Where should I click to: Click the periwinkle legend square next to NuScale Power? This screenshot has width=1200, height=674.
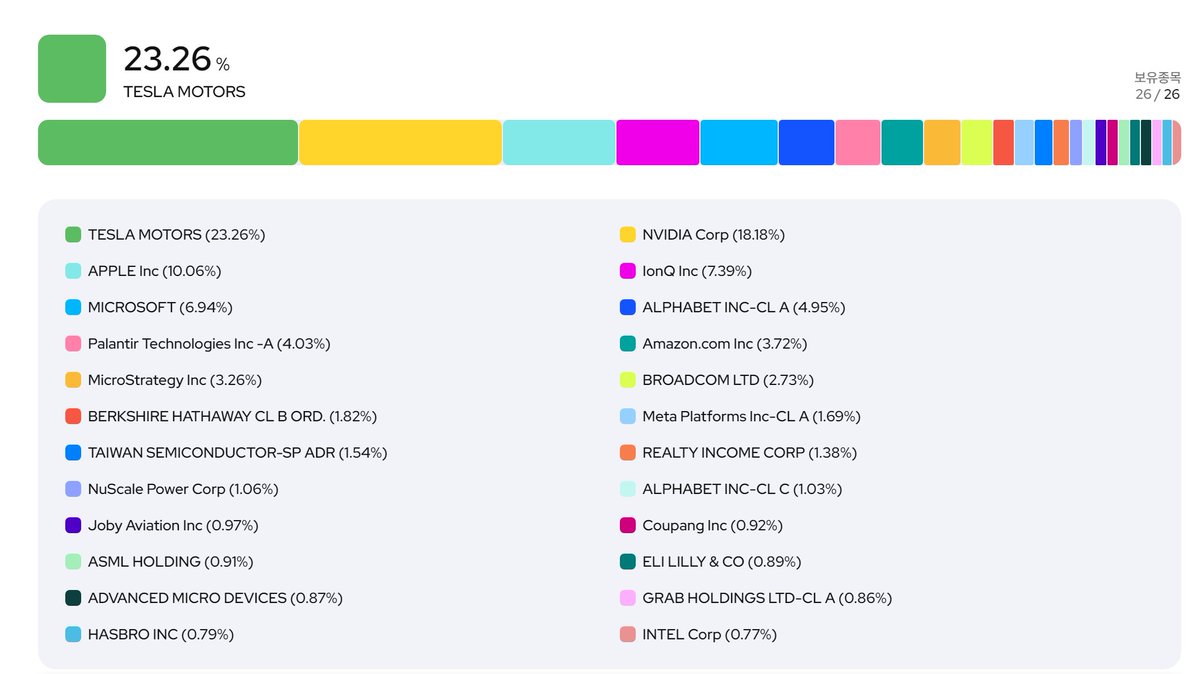tap(73, 489)
